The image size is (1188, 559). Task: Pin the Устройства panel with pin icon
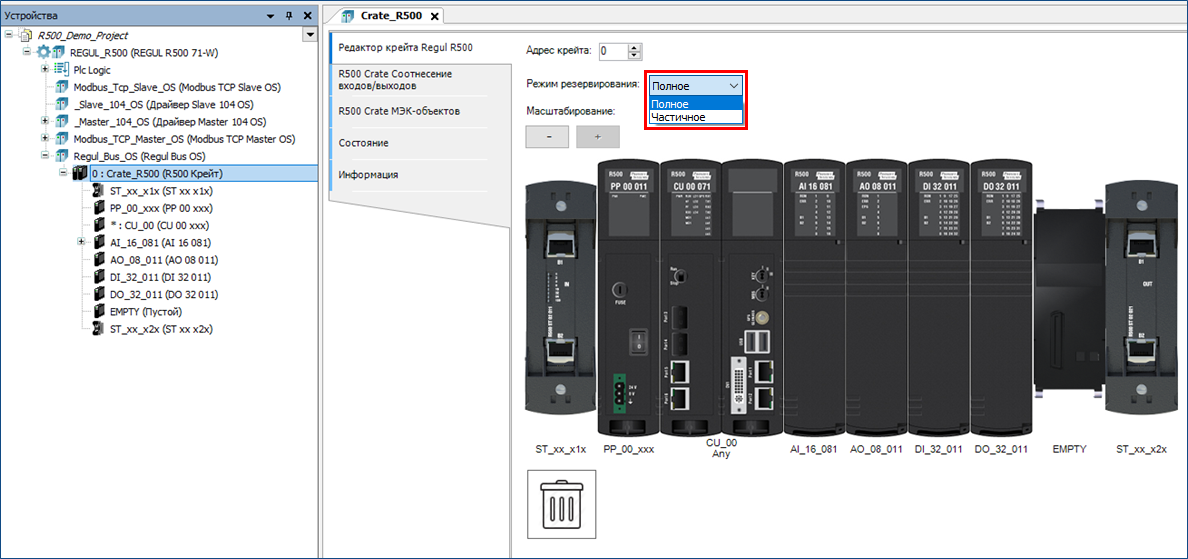(x=289, y=16)
